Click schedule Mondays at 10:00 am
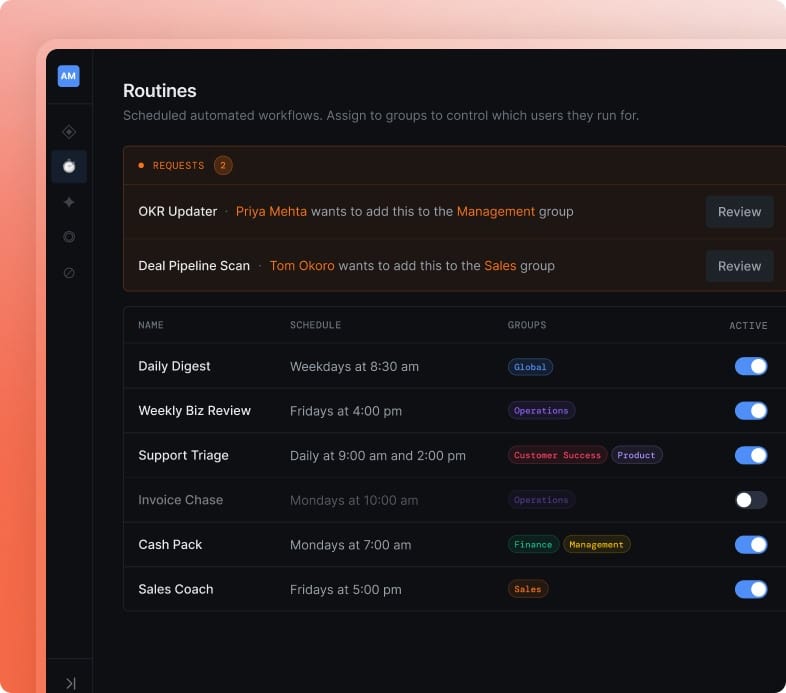 (x=354, y=500)
